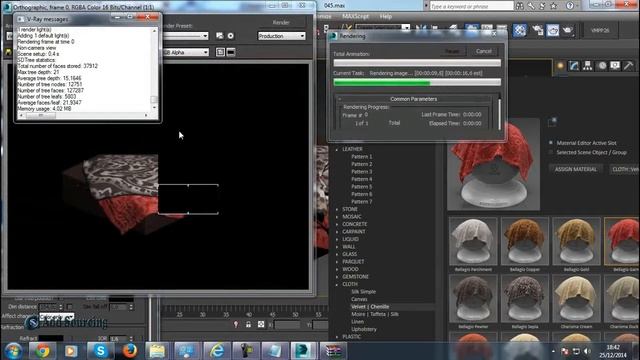Screen dimensions: 640x360
Task: Open the Render Preset dropdown
Action: click(186, 36)
